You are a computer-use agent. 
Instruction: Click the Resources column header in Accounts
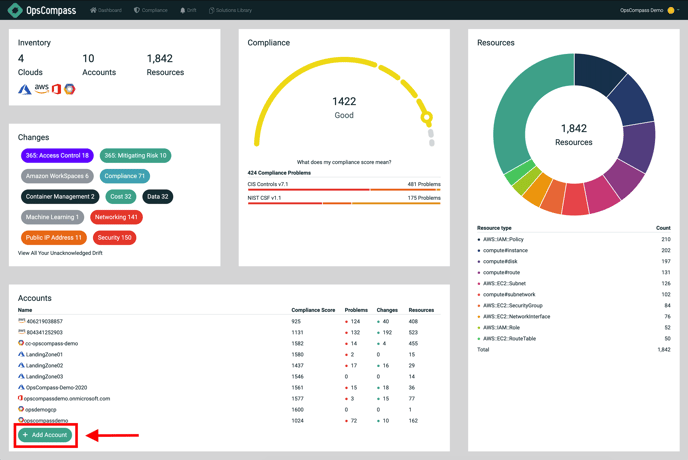click(421, 310)
